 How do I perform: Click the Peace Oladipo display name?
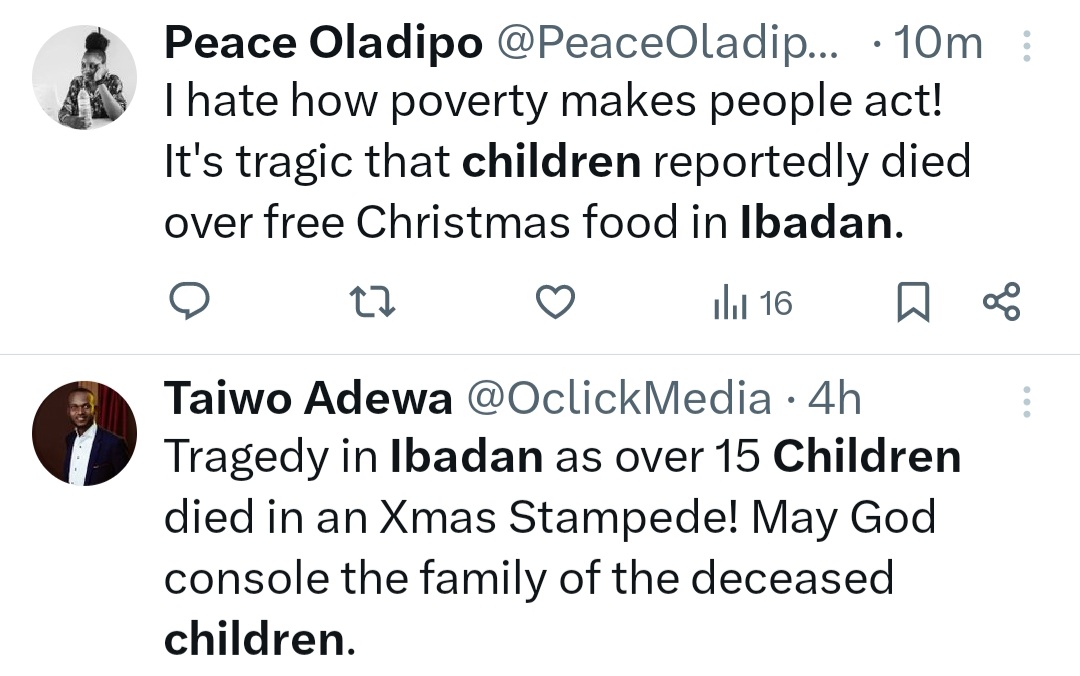[323, 44]
